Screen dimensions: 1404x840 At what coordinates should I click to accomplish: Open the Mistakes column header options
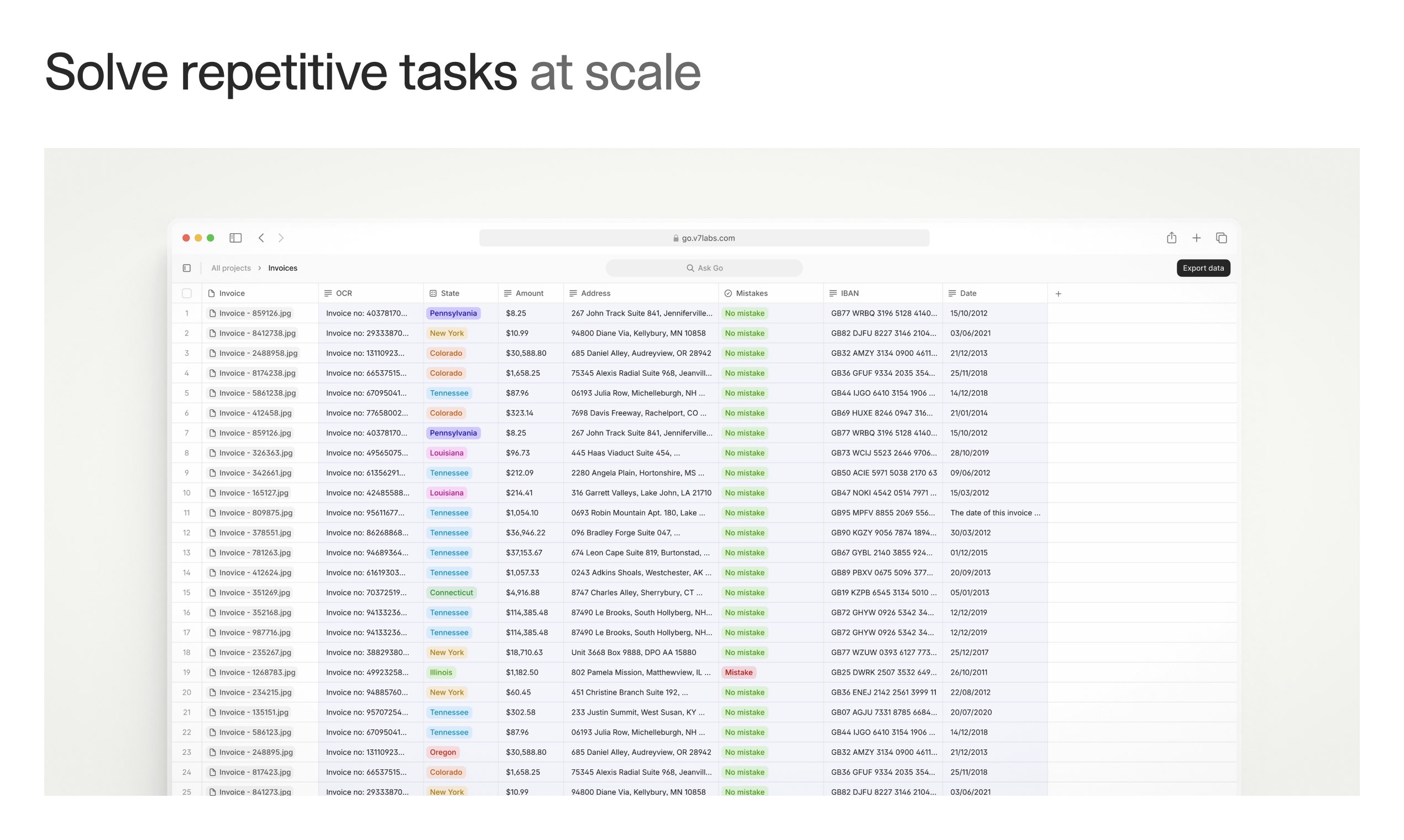click(751, 293)
